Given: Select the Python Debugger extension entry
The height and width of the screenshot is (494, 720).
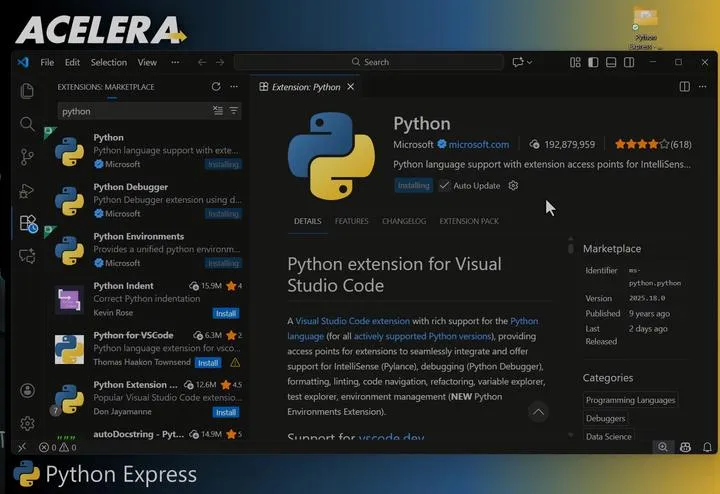Looking at the screenshot, I should [147, 200].
